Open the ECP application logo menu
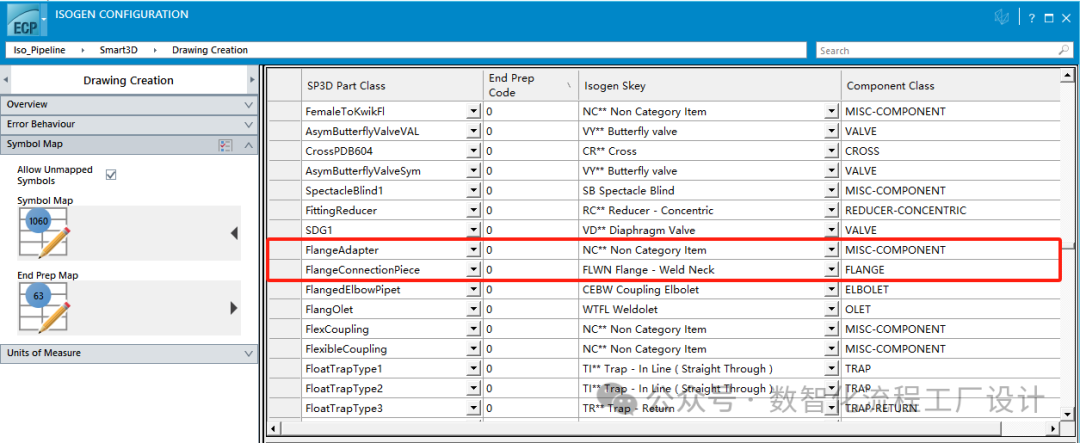 pyautogui.click(x=27, y=19)
